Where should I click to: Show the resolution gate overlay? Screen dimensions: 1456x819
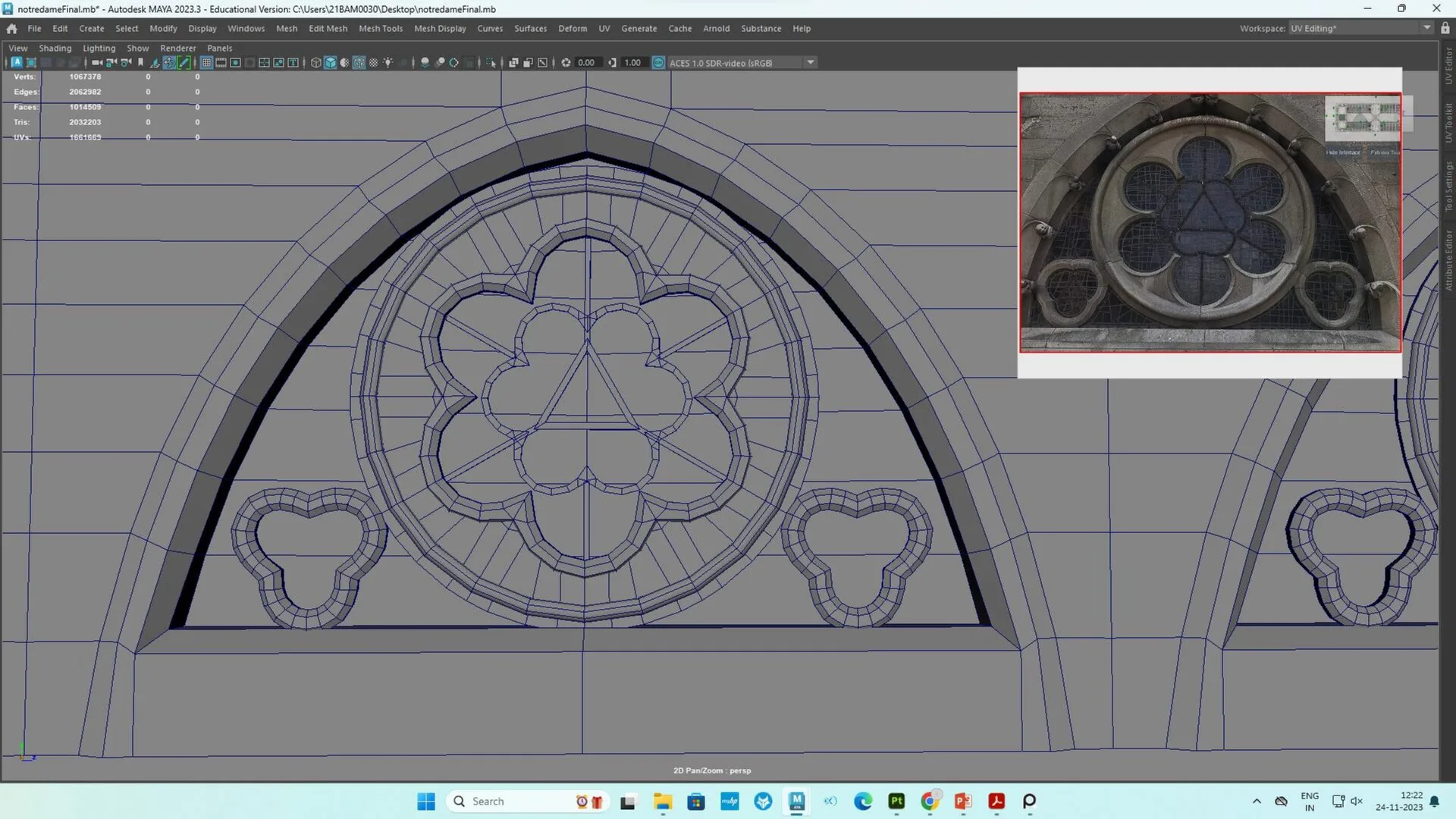point(235,62)
